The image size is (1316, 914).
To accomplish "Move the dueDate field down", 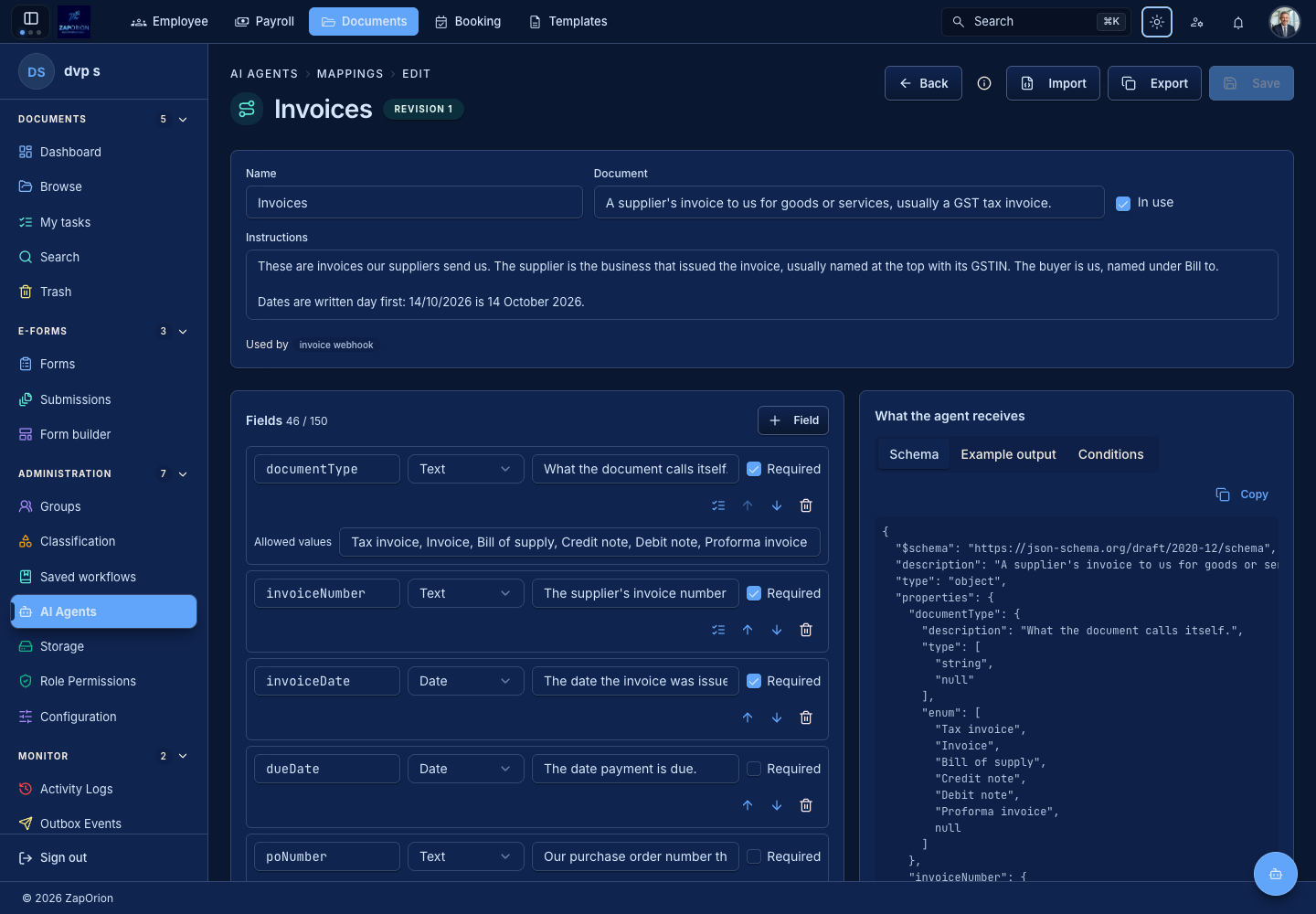I will (x=777, y=805).
